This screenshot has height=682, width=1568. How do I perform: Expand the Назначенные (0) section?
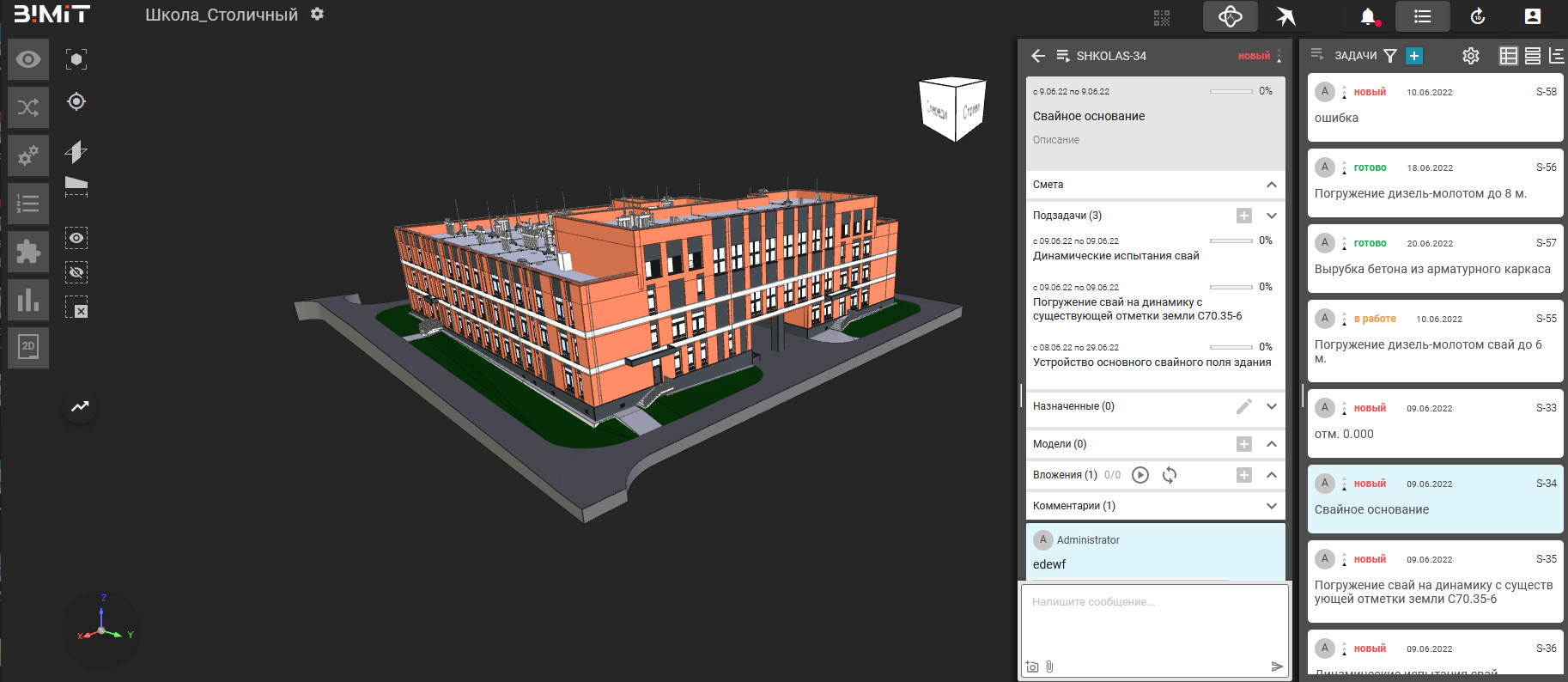pyautogui.click(x=1272, y=406)
